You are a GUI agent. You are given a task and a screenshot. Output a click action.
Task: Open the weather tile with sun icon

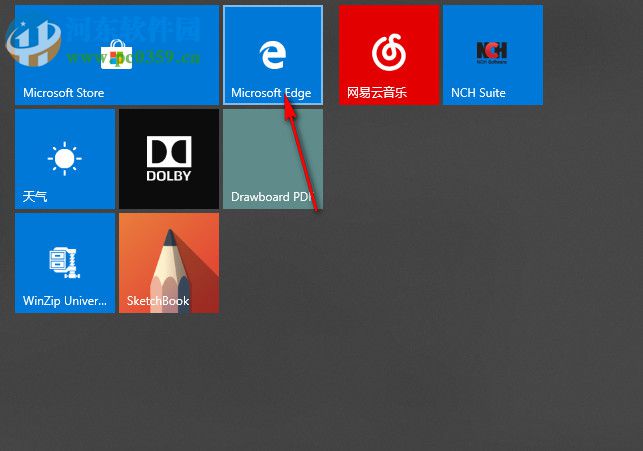point(65,159)
